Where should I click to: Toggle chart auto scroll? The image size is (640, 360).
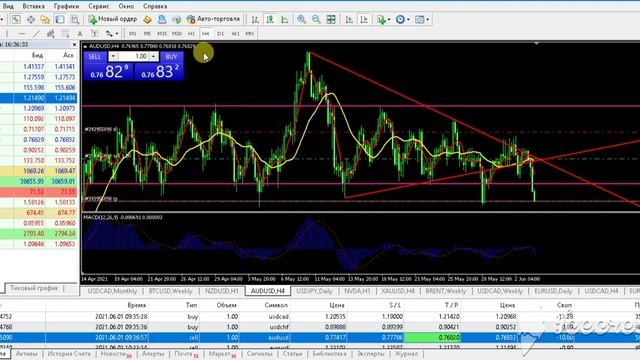[349, 19]
